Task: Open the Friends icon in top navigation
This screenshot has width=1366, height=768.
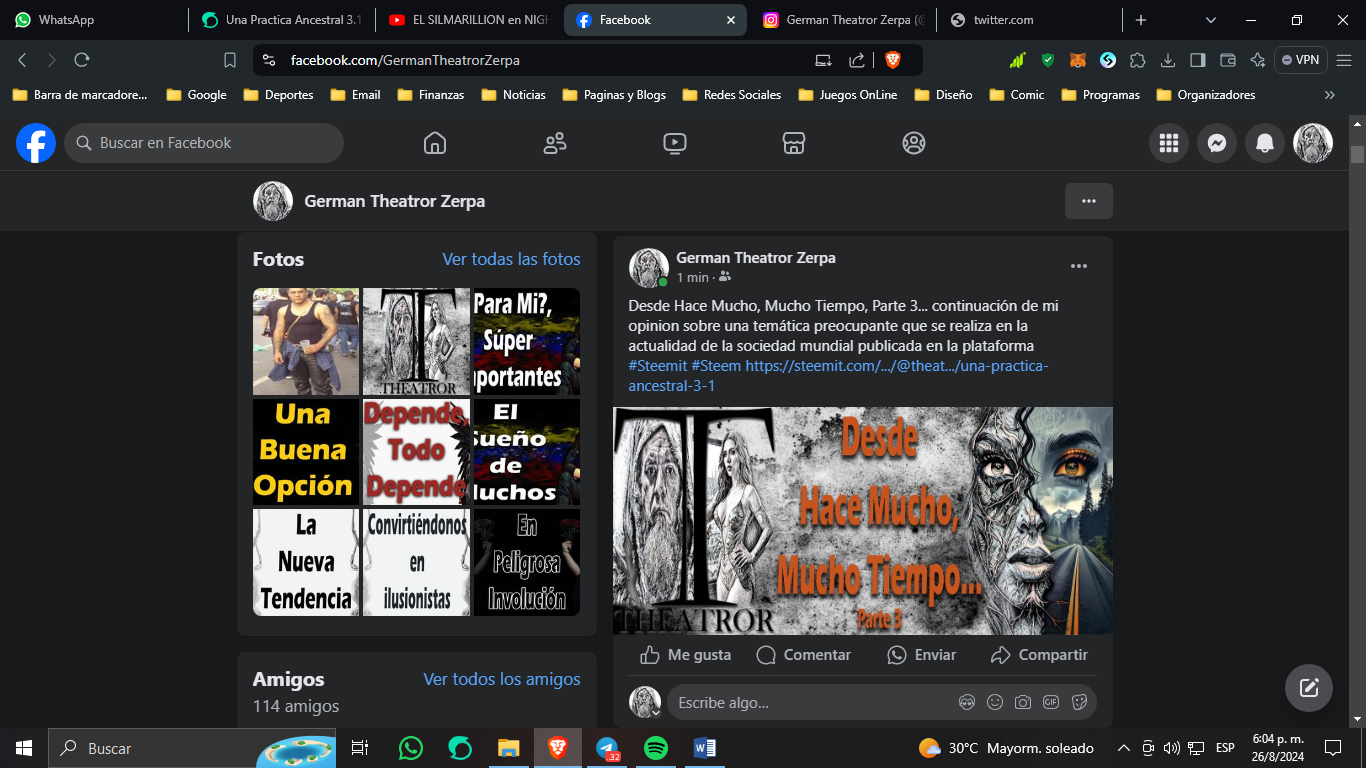Action: click(x=555, y=143)
